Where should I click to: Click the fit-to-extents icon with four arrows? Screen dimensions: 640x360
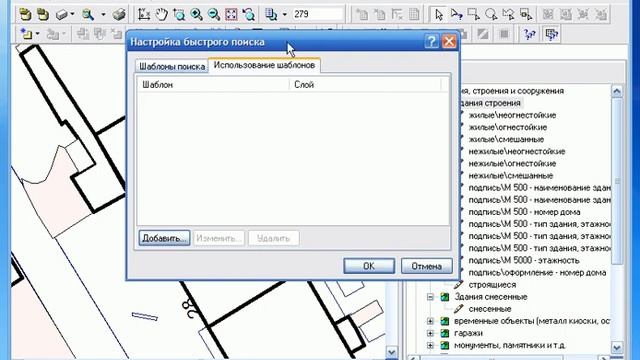coord(231,15)
